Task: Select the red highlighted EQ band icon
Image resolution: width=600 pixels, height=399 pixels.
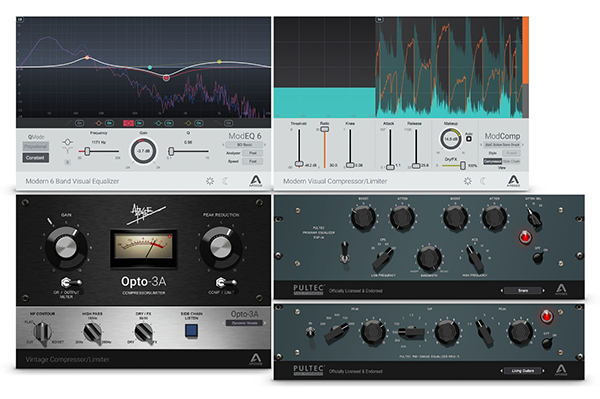Action: 128,123
